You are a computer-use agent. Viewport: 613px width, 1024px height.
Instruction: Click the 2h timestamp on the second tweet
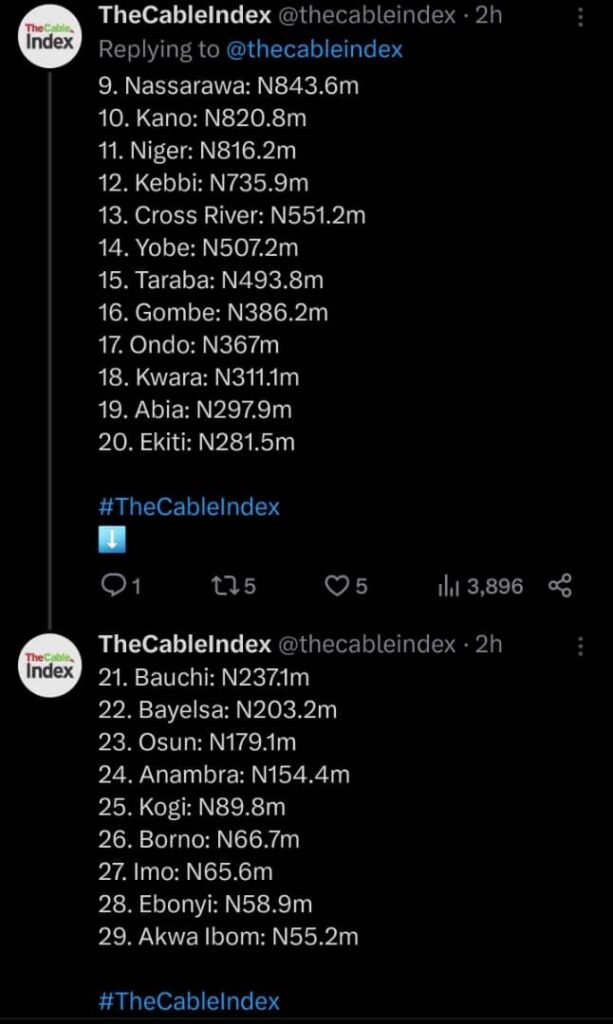(488, 644)
